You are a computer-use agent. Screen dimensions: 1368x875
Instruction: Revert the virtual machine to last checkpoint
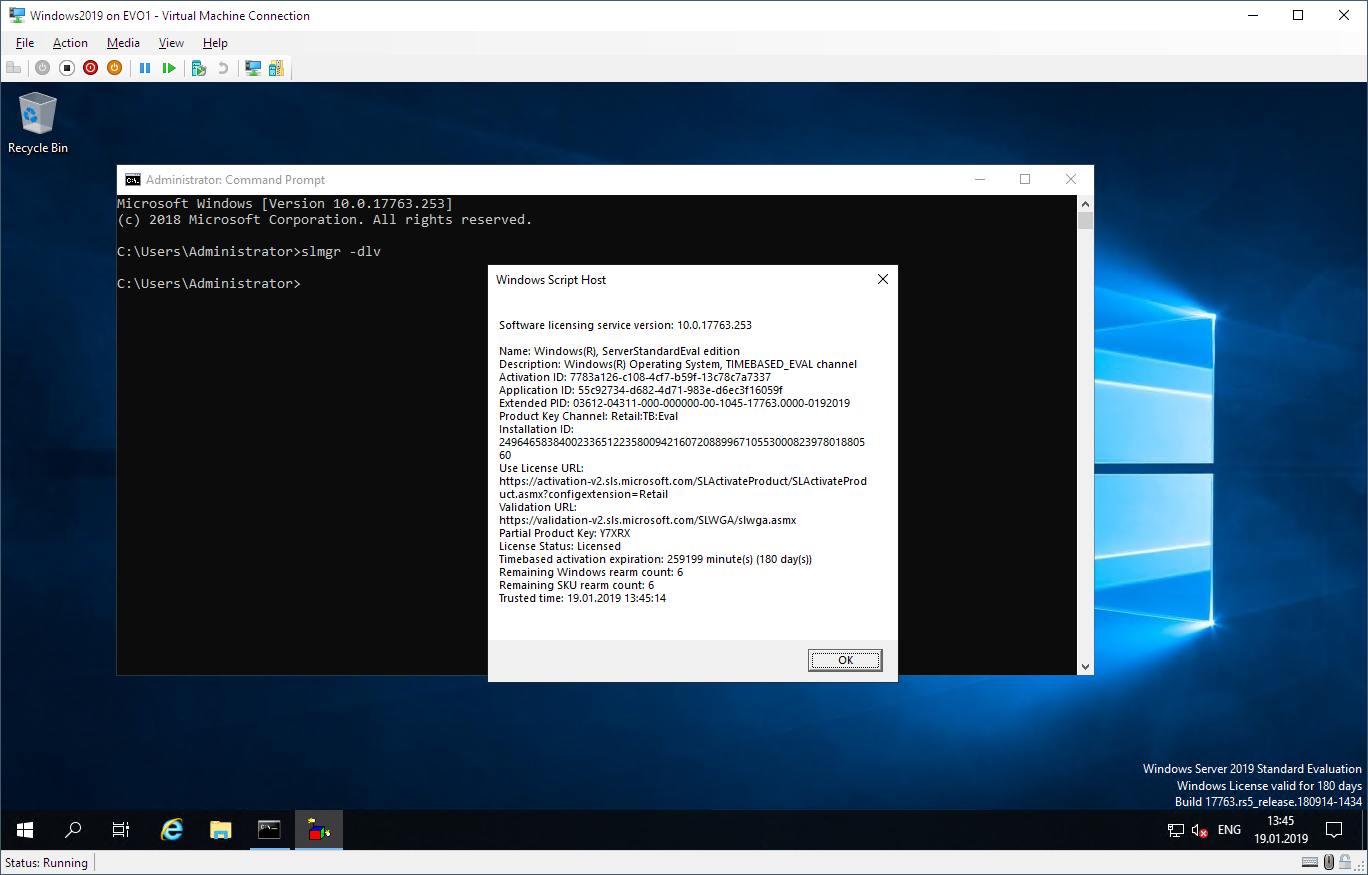coord(224,67)
